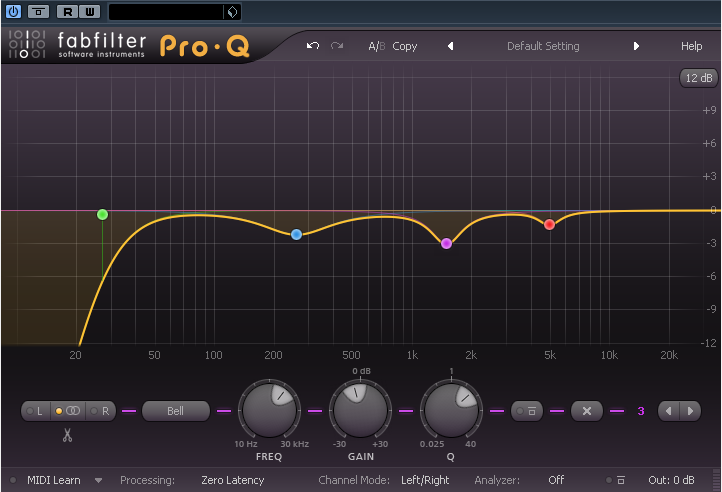Set band to Right channel only

coord(100,411)
